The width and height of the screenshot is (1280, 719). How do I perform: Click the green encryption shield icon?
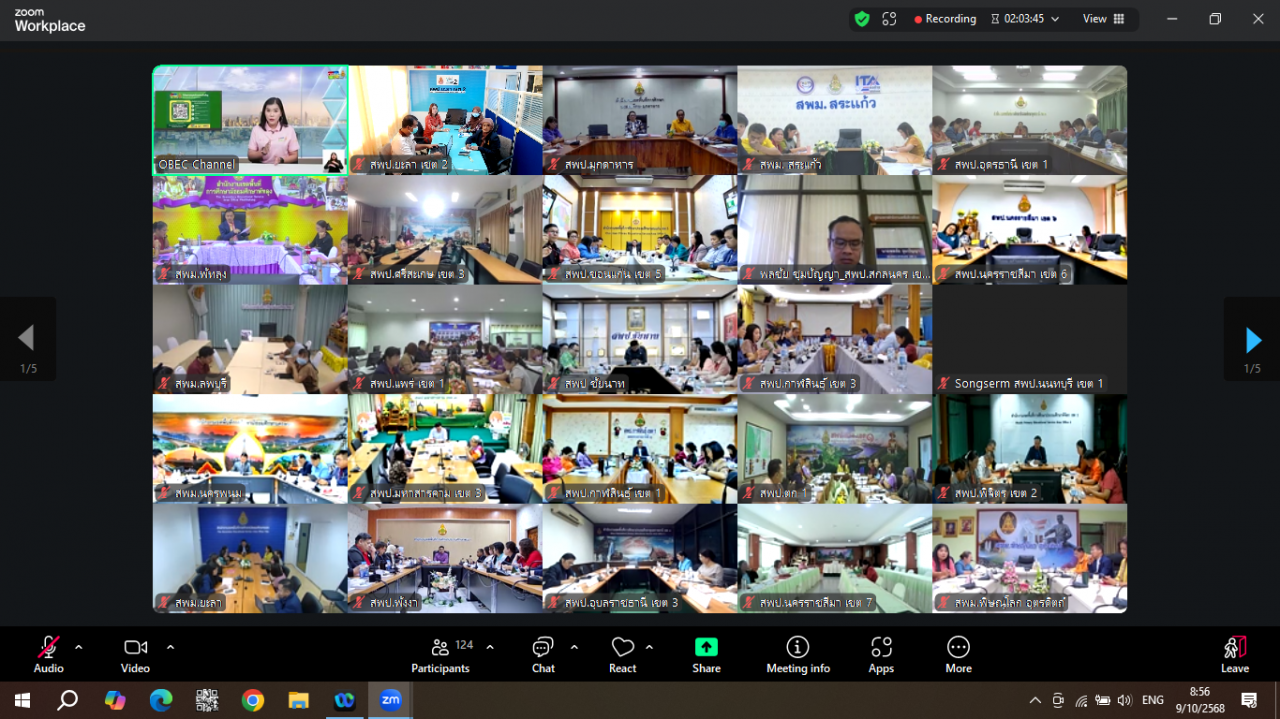click(861, 19)
